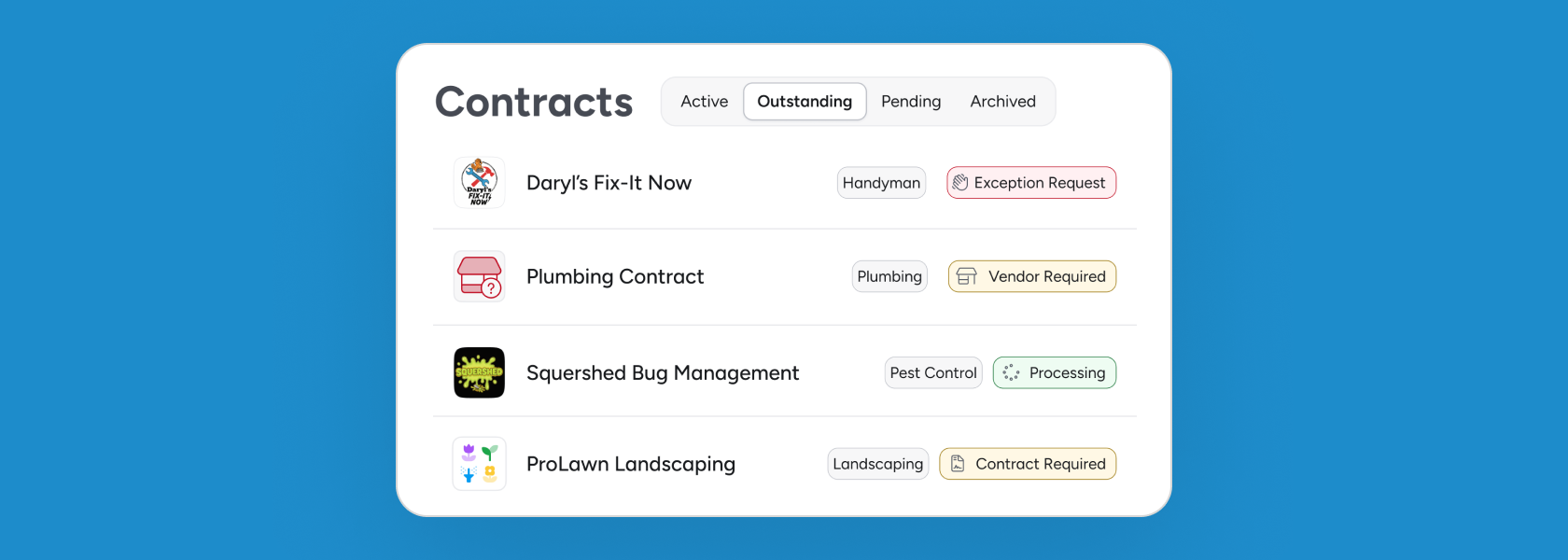The width and height of the screenshot is (1568, 560).
Task: Click the ProLawn Landscaping plant icon
Action: [x=479, y=464]
